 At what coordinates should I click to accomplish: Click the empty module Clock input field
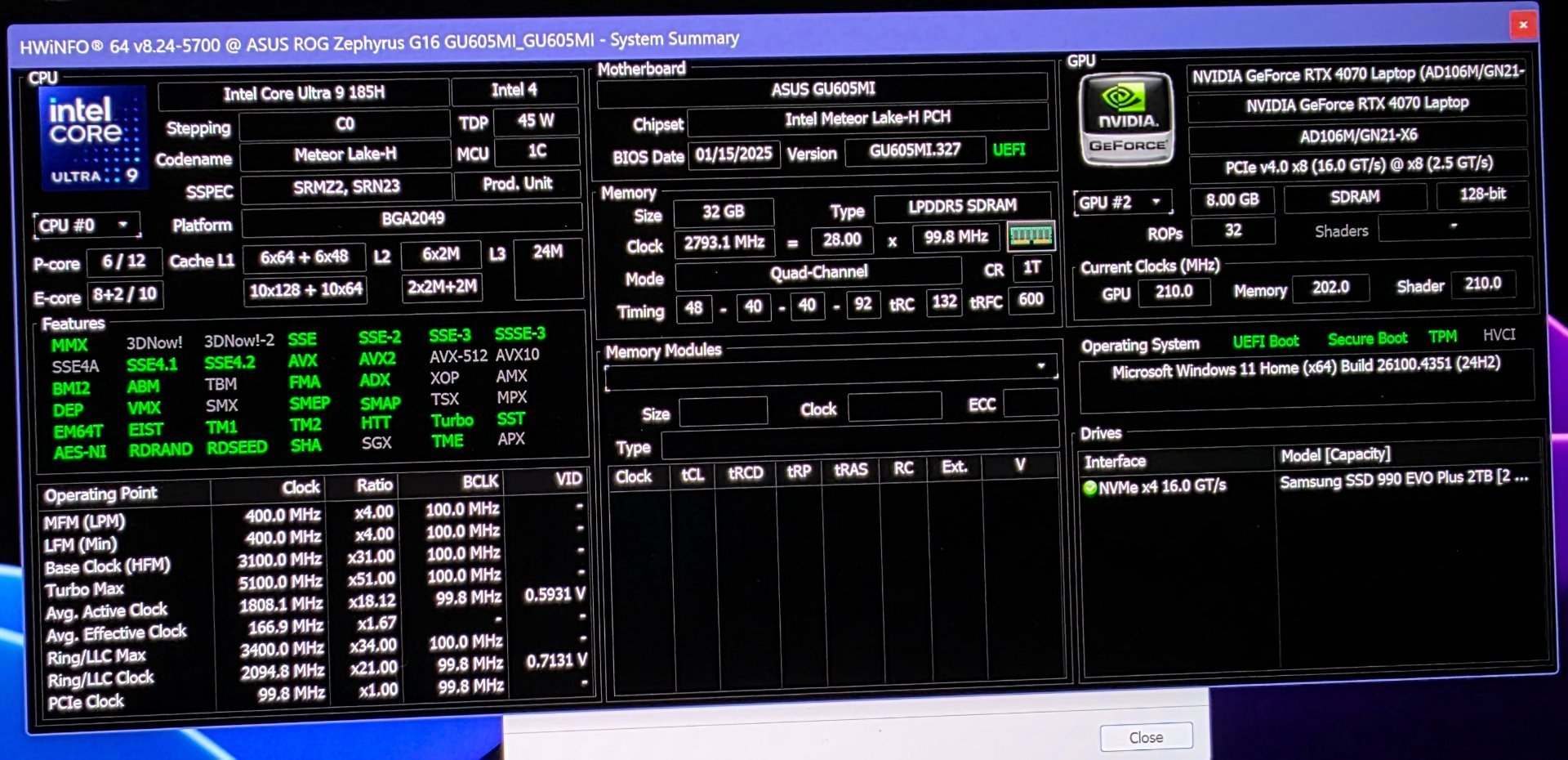tap(894, 406)
